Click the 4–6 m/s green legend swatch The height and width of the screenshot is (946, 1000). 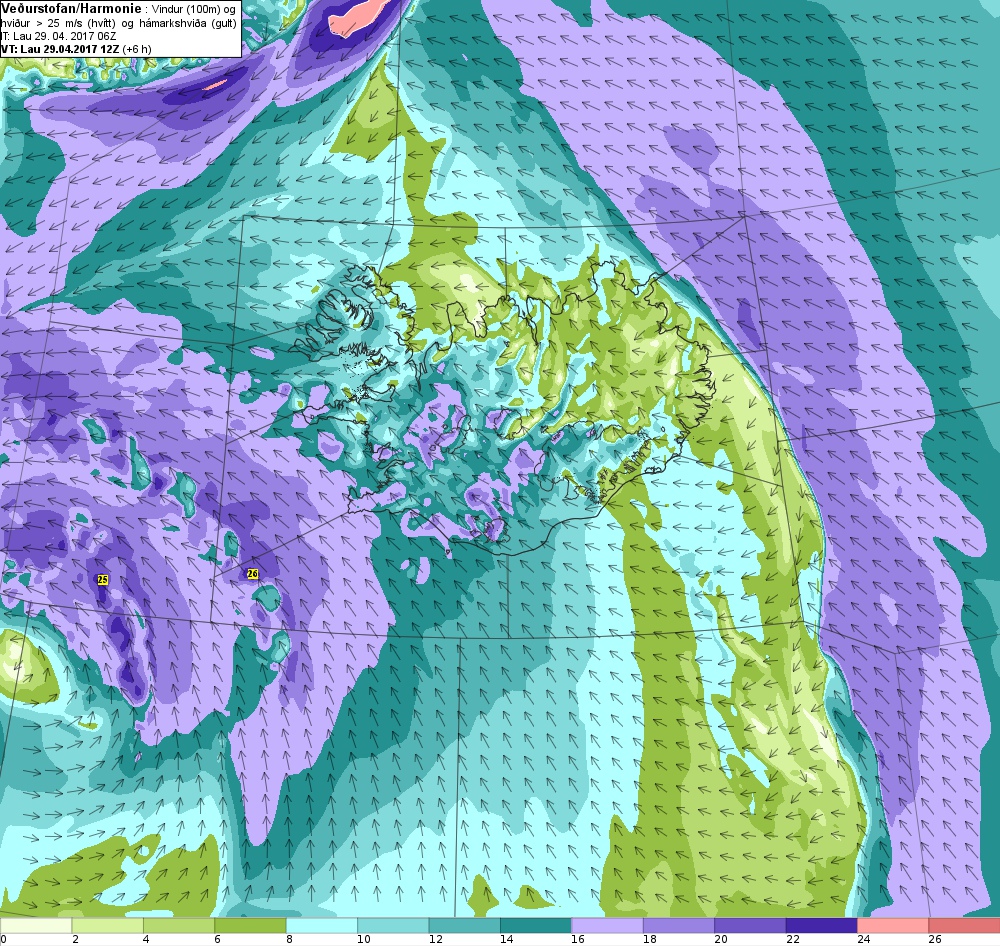(x=179, y=926)
